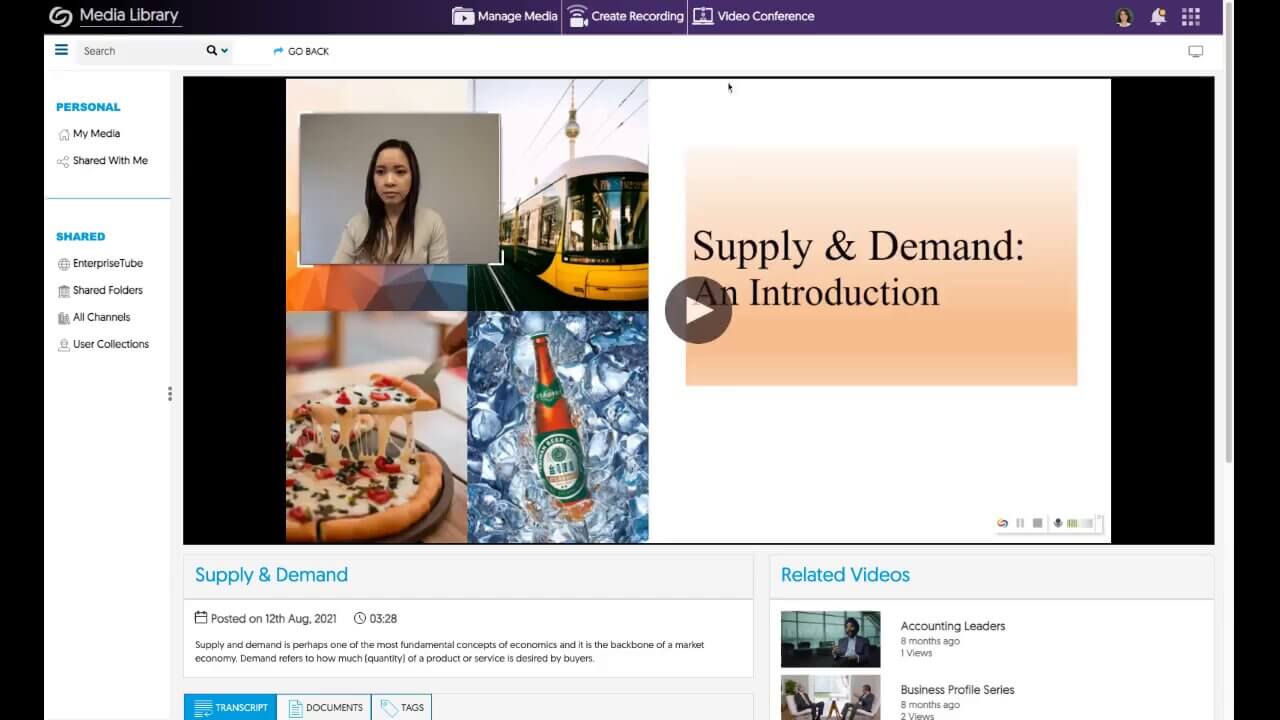Viewport: 1280px width, 720px height.
Task: Open Manage Media from the top bar
Action: pos(505,16)
